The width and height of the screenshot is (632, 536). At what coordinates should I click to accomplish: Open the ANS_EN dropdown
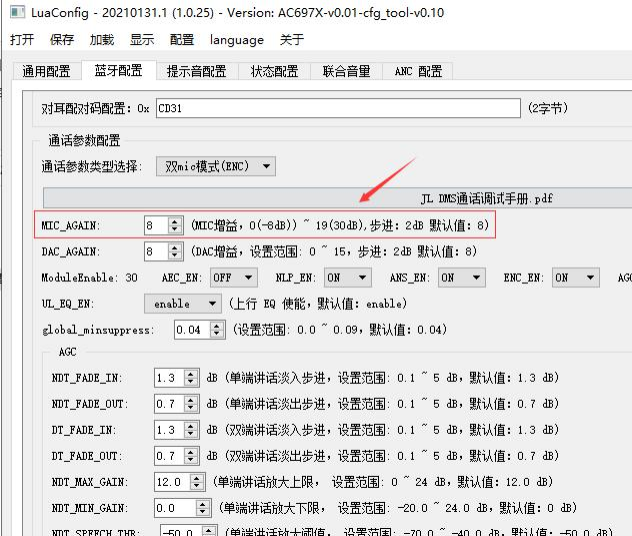tap(462, 277)
